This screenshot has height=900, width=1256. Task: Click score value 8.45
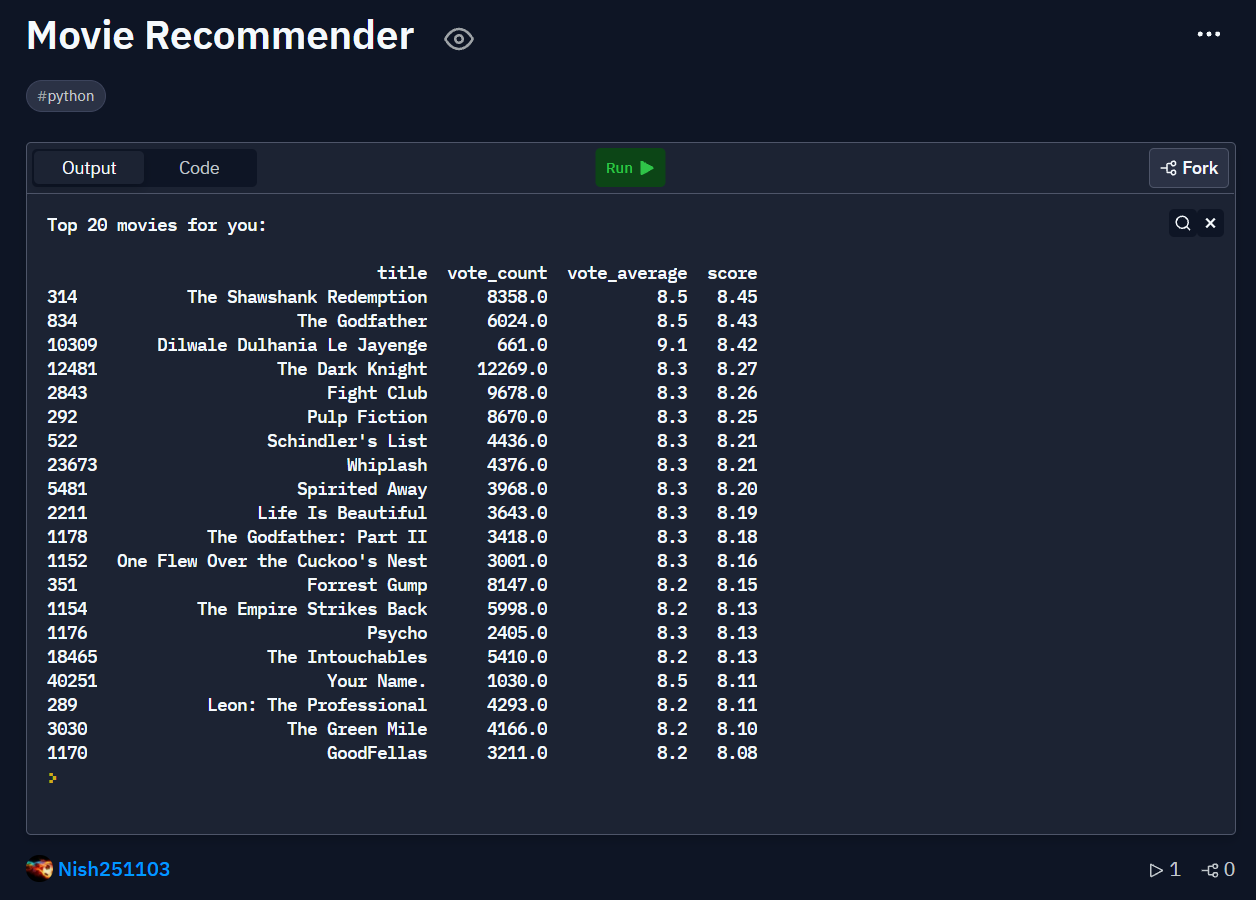click(x=737, y=297)
